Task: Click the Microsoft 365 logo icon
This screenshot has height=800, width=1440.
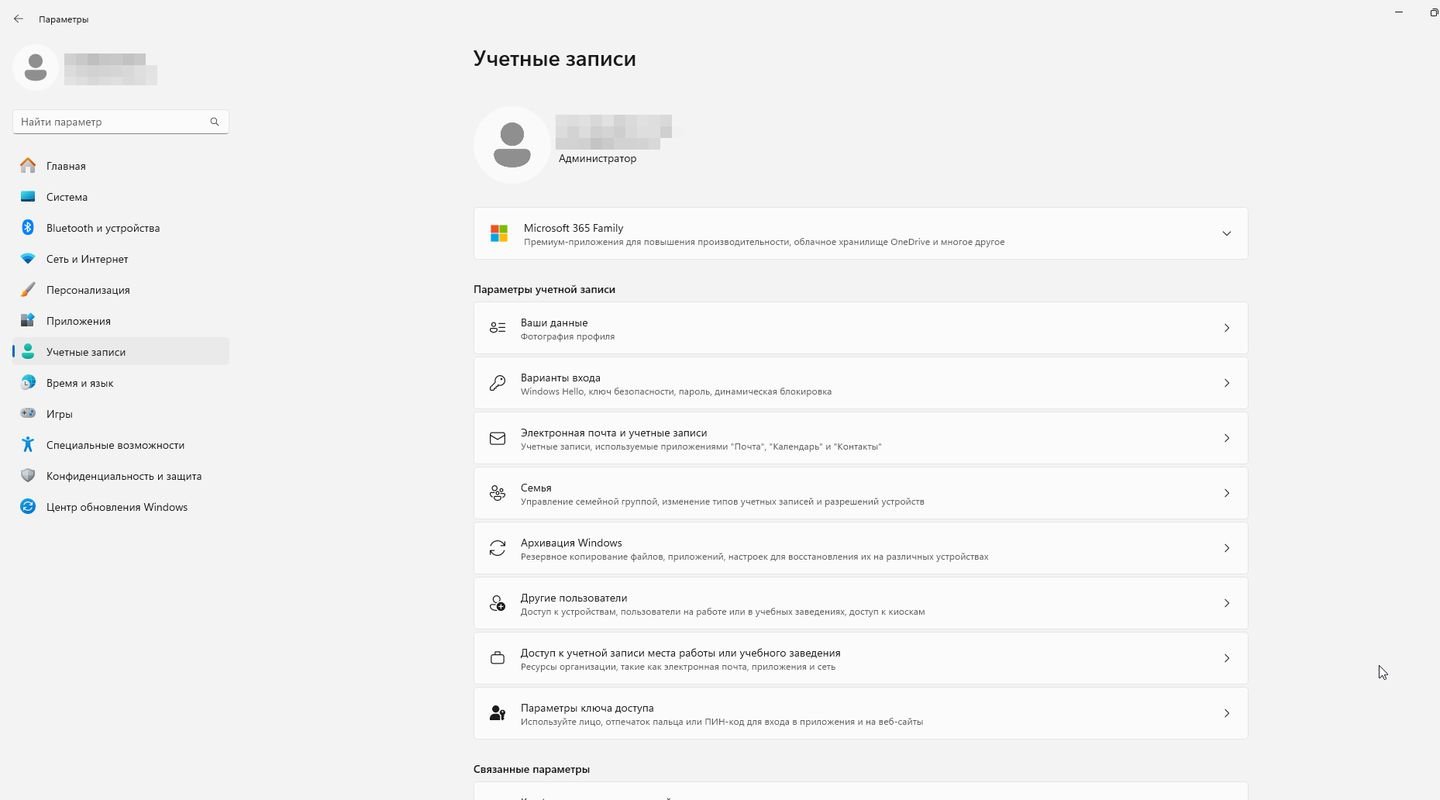Action: [x=499, y=234]
